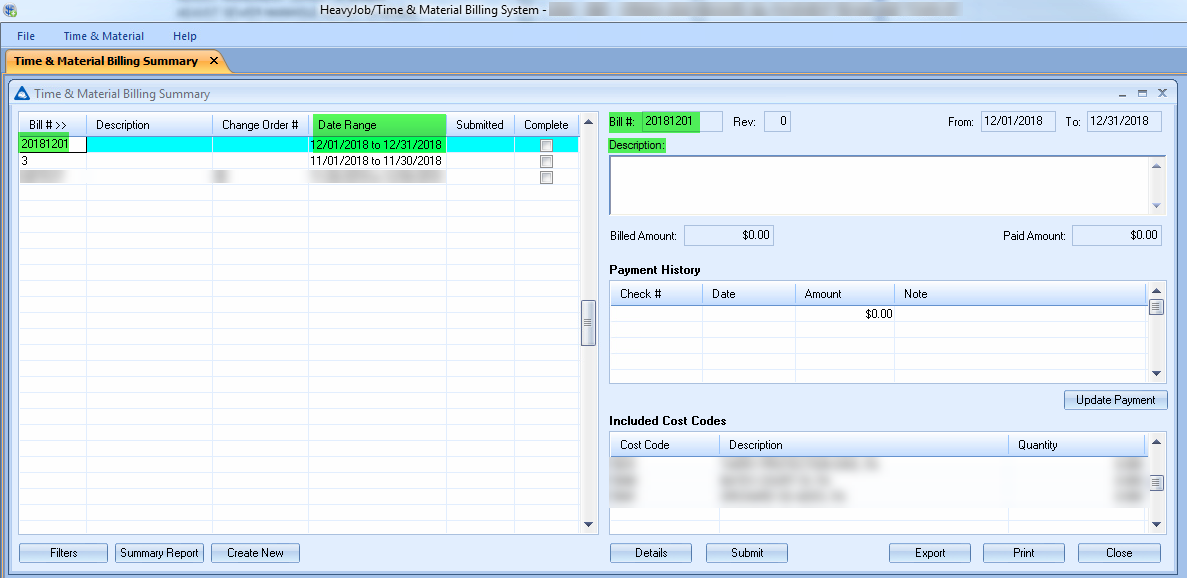Sort by the Bill # column header

pyautogui.click(x=52, y=125)
